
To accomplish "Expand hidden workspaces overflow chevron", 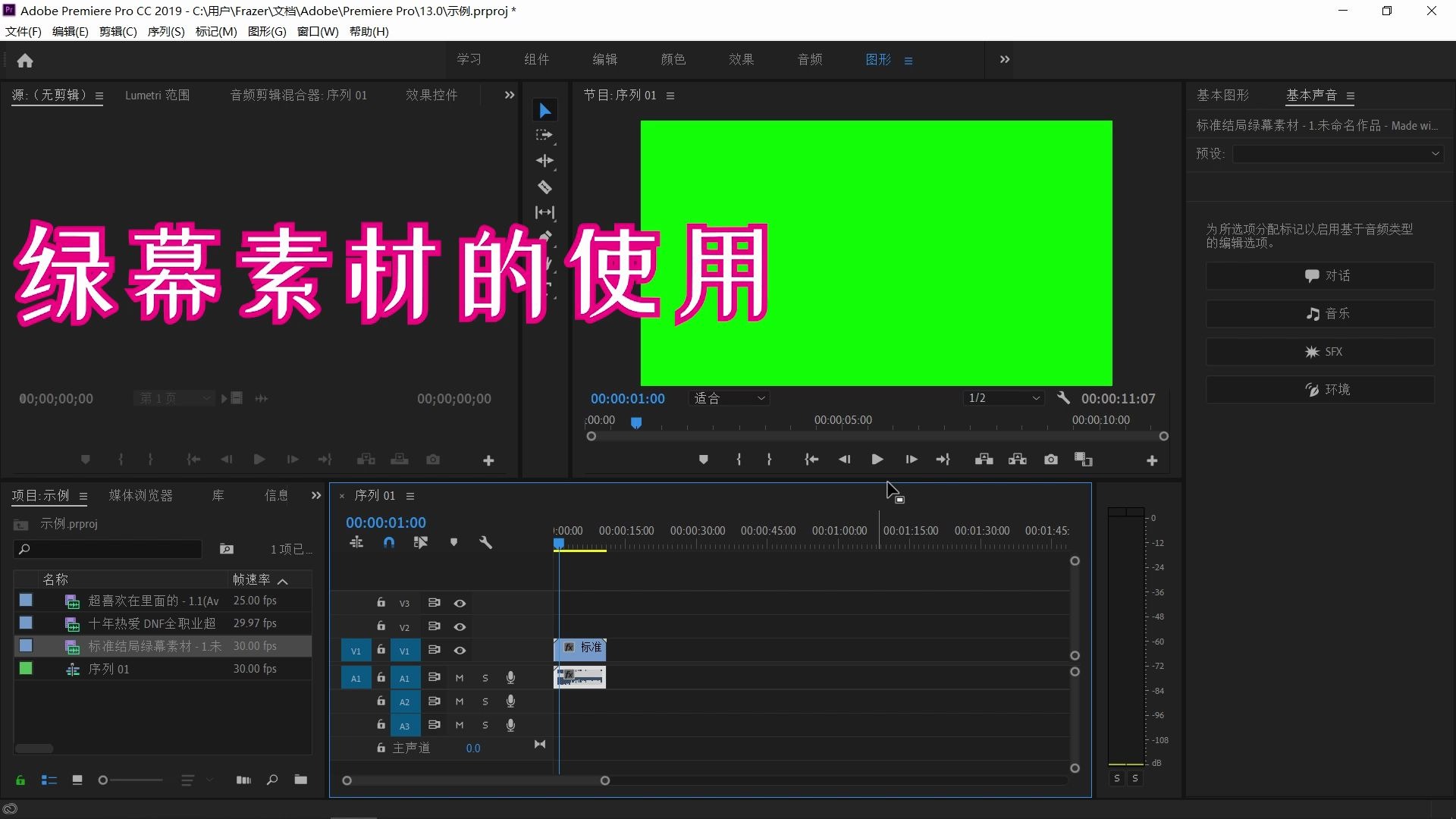I will [x=1005, y=59].
